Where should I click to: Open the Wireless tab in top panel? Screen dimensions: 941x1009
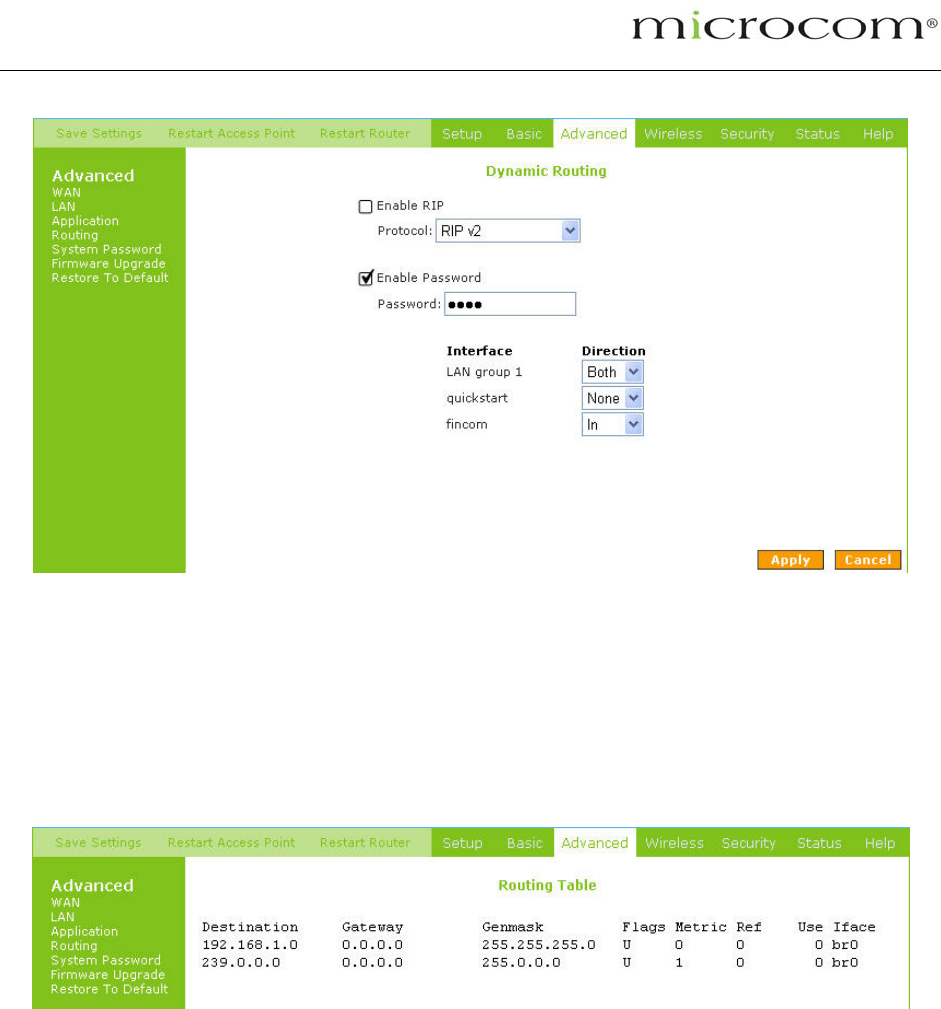pos(673,134)
